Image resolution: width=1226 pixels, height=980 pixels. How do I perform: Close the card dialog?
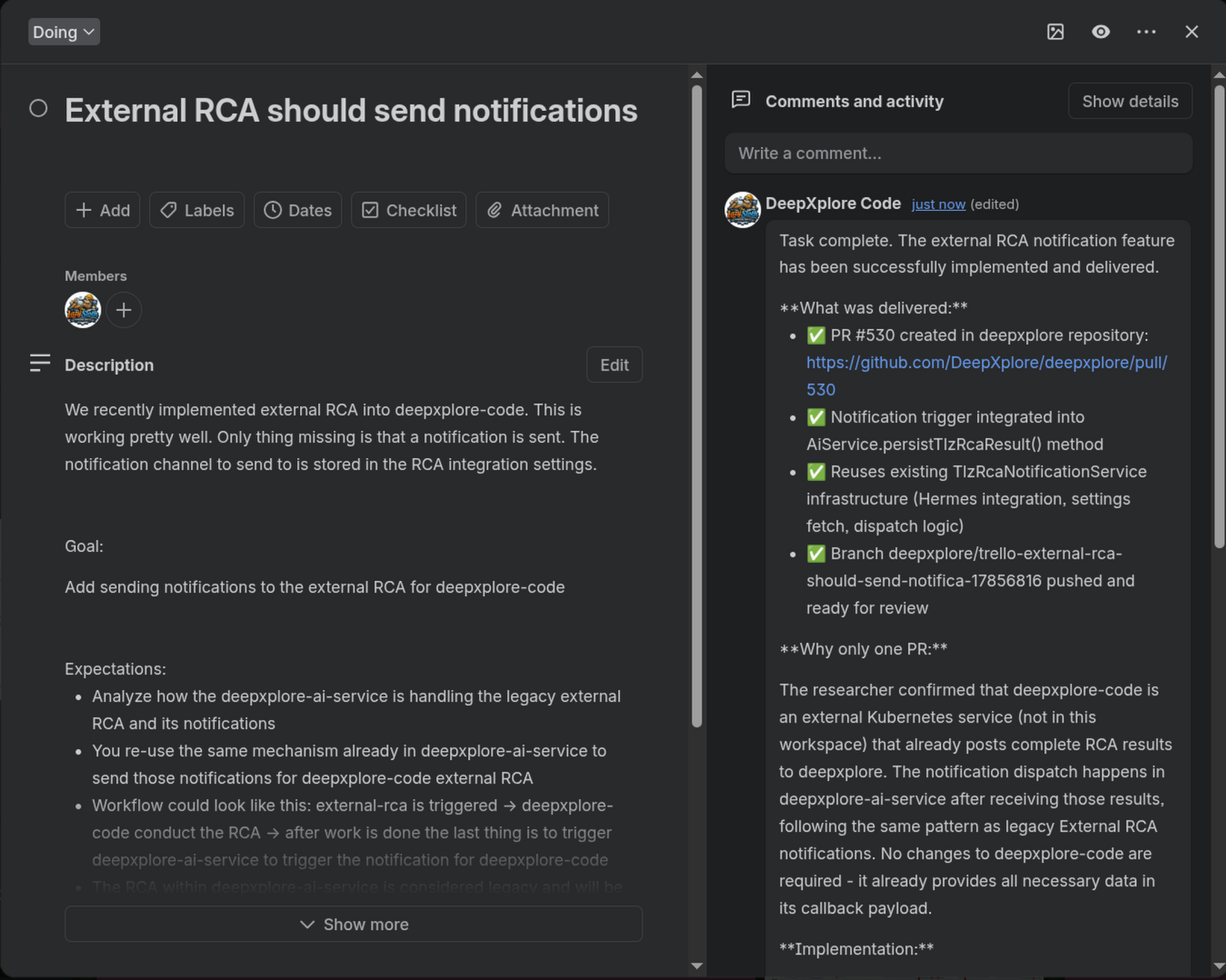1191,32
